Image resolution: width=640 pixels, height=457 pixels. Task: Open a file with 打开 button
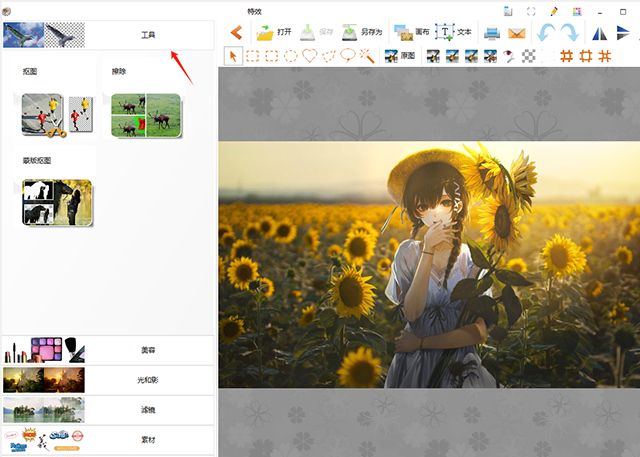(276, 33)
